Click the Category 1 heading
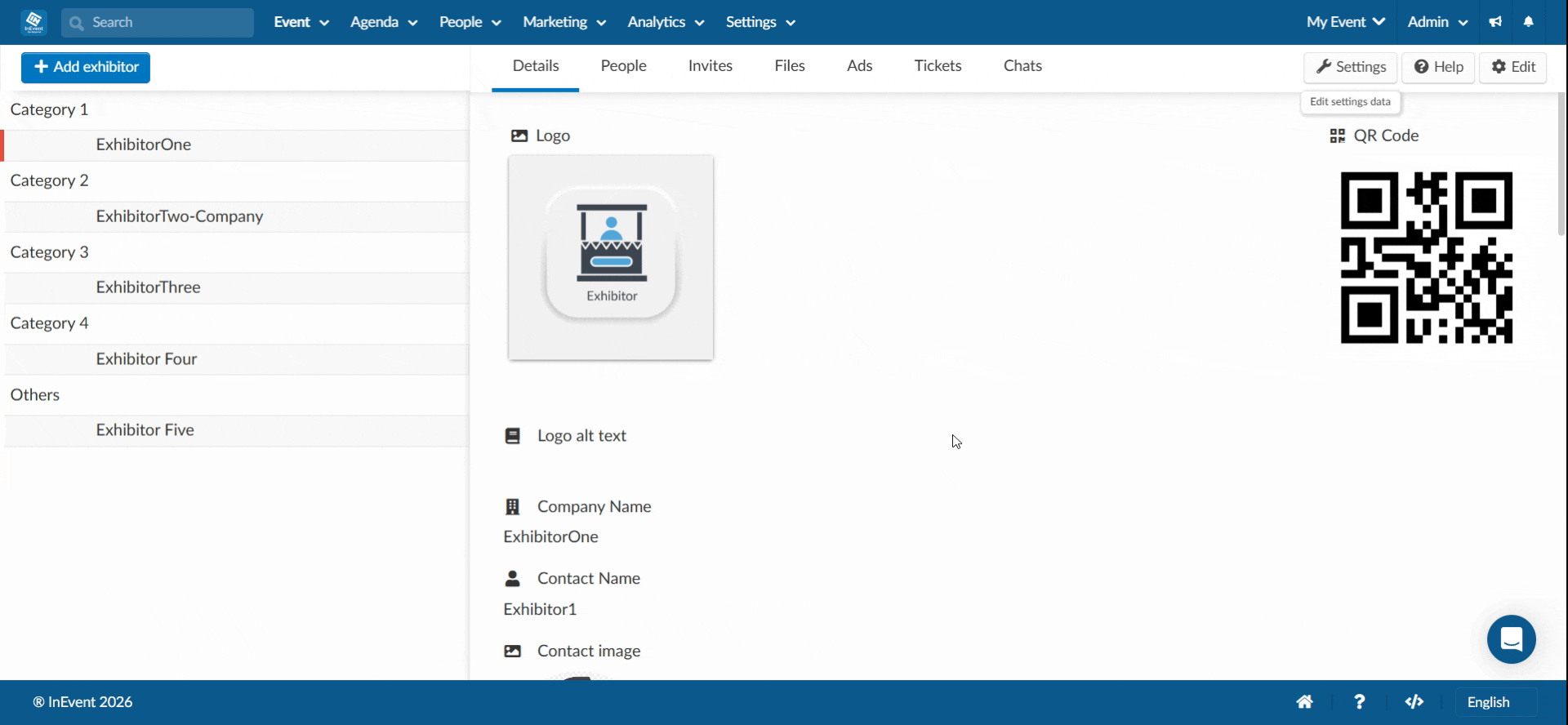1568x725 pixels. coord(49,109)
